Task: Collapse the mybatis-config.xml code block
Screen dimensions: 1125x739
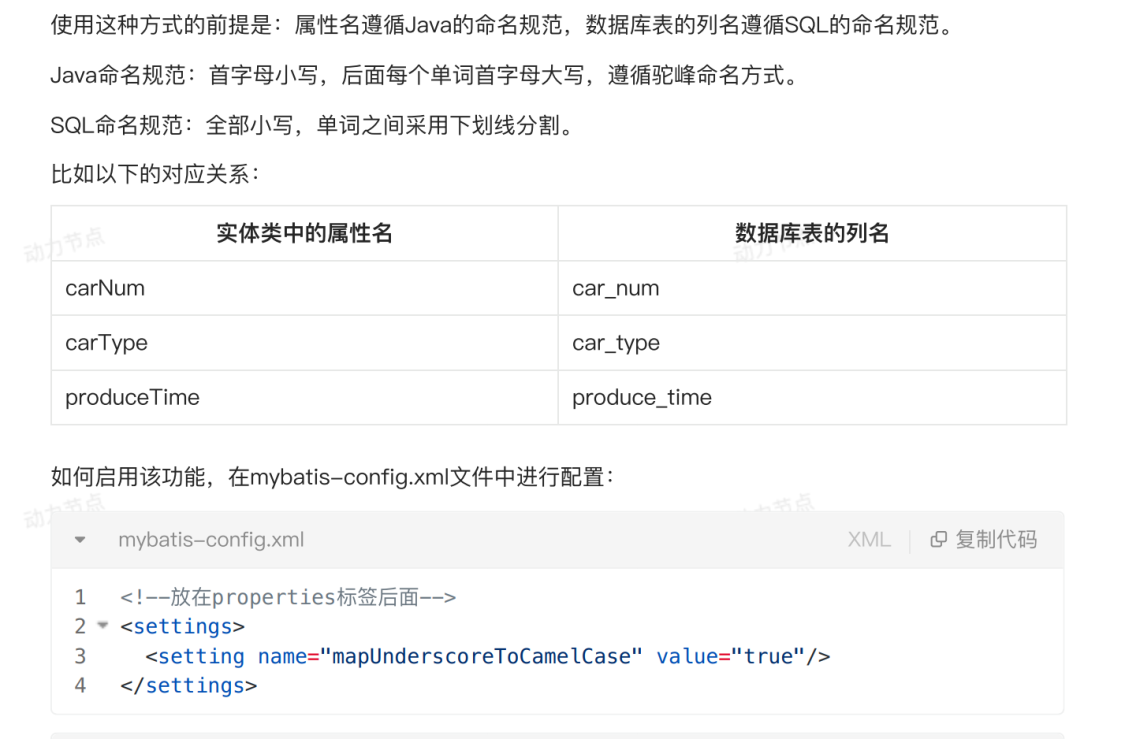Action: pos(80,540)
